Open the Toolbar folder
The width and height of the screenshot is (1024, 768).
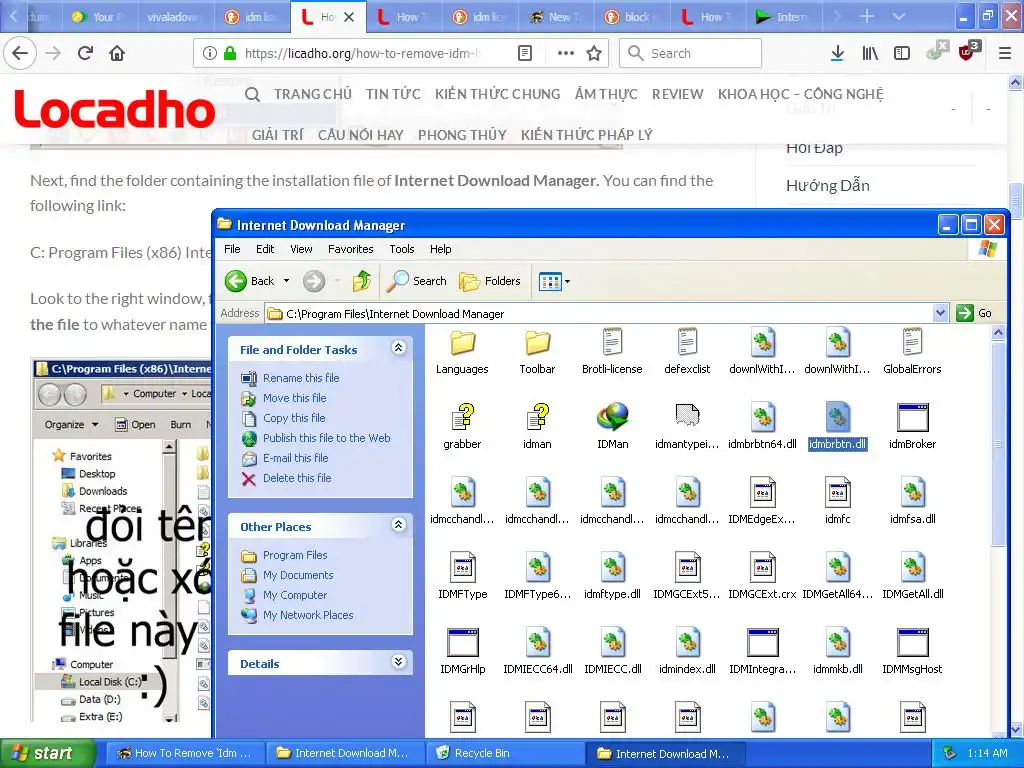[x=537, y=353]
